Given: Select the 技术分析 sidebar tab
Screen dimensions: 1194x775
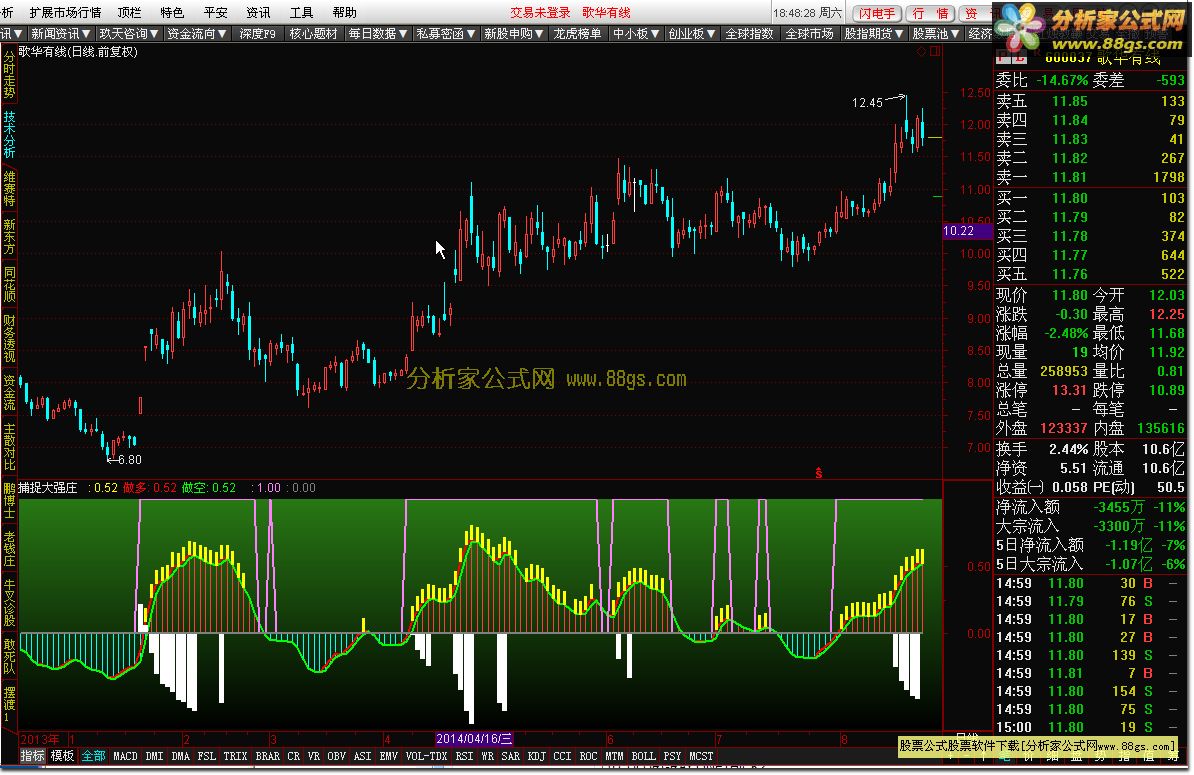Looking at the screenshot, I should (x=9, y=135).
